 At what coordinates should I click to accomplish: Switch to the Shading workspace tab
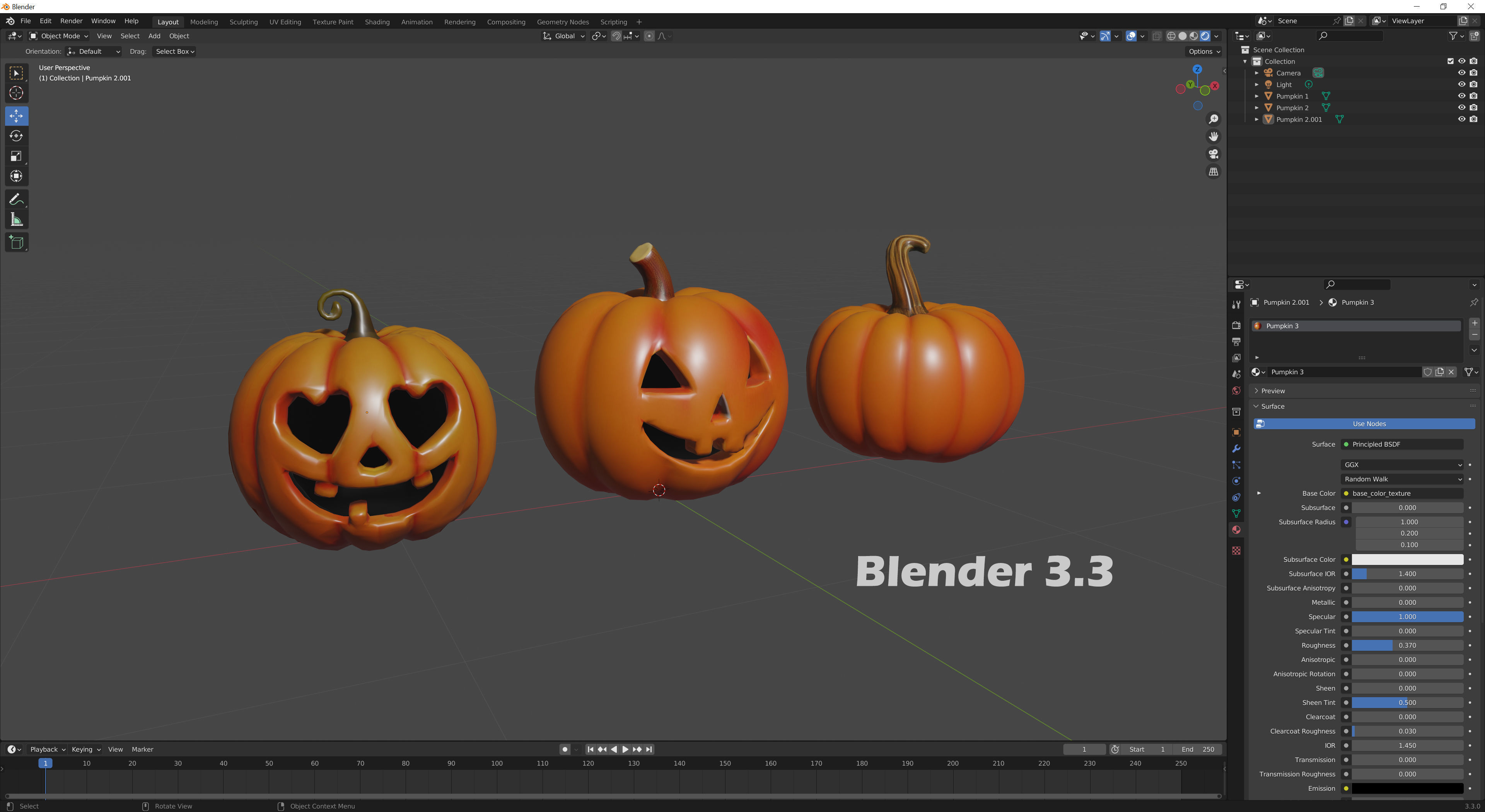tap(377, 22)
